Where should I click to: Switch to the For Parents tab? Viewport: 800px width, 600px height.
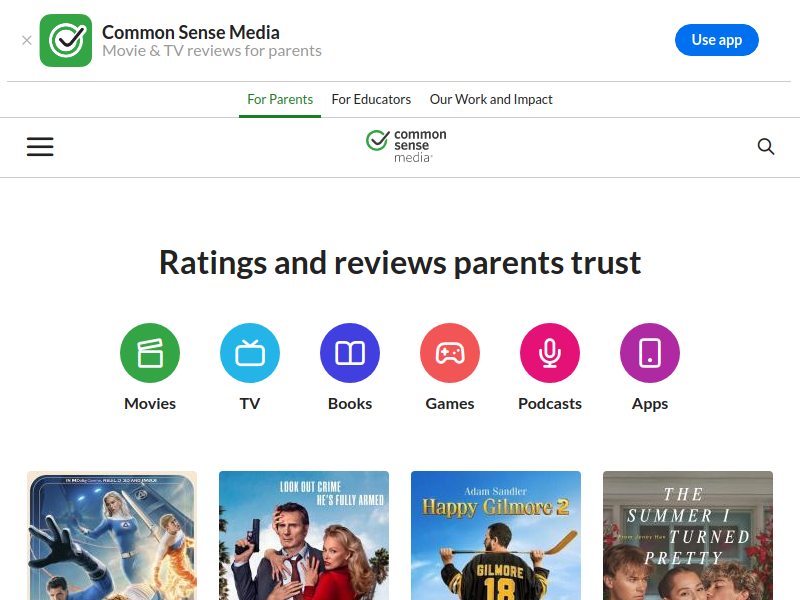pos(280,99)
